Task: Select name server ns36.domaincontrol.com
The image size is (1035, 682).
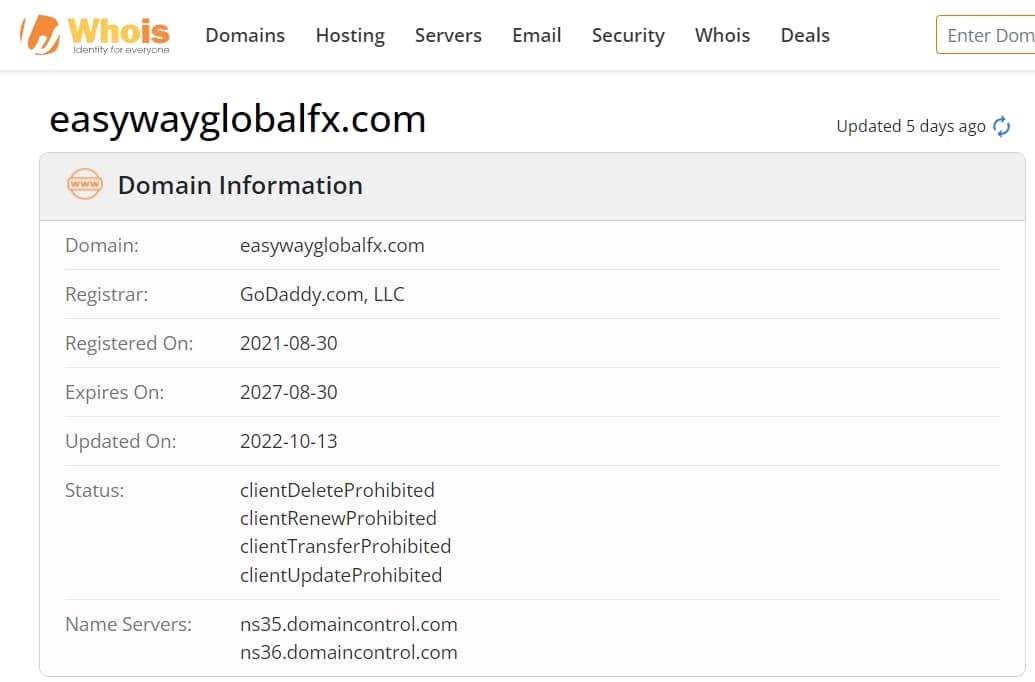Action: [x=349, y=652]
